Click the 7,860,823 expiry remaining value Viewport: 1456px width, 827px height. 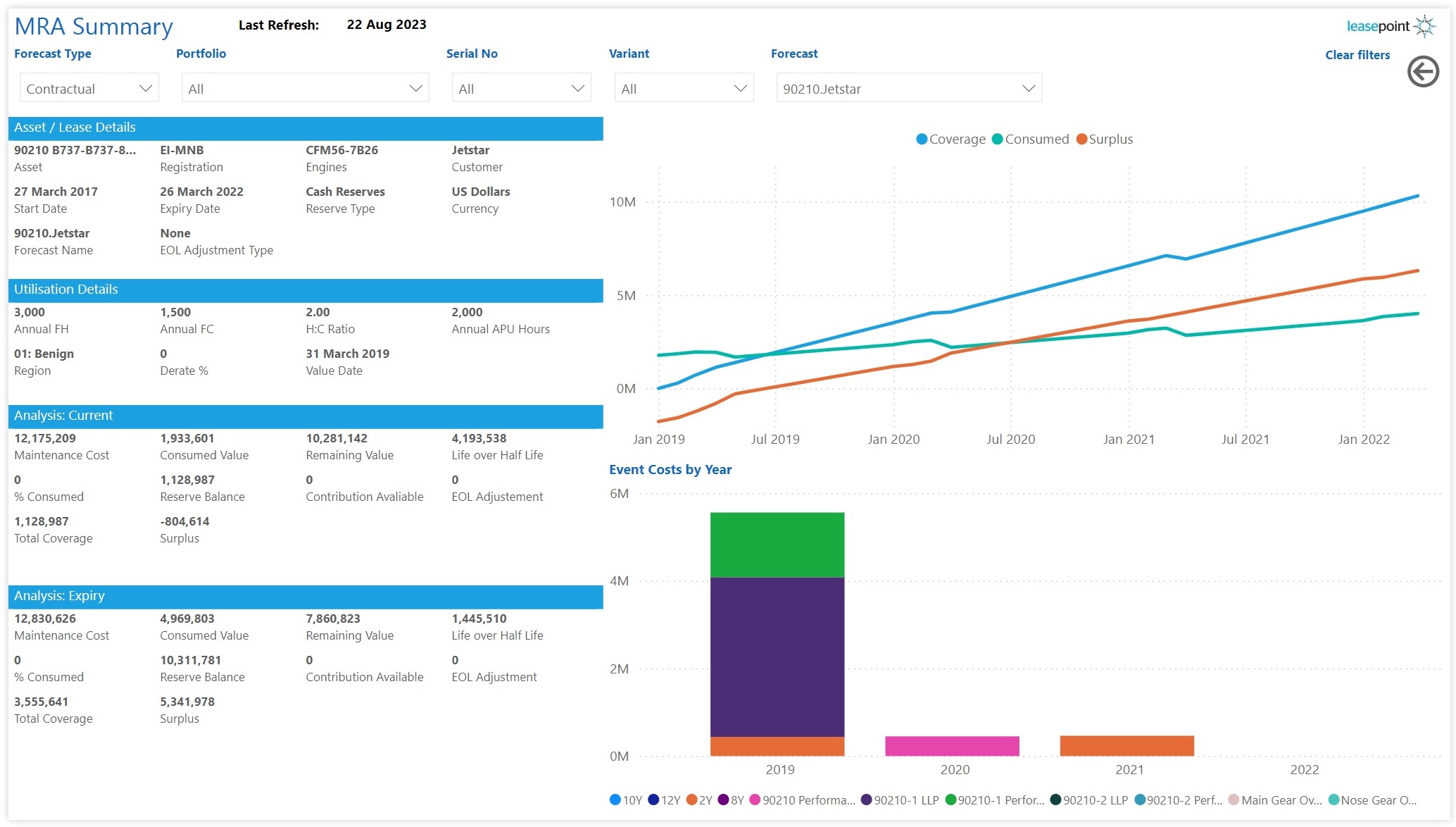click(x=333, y=618)
